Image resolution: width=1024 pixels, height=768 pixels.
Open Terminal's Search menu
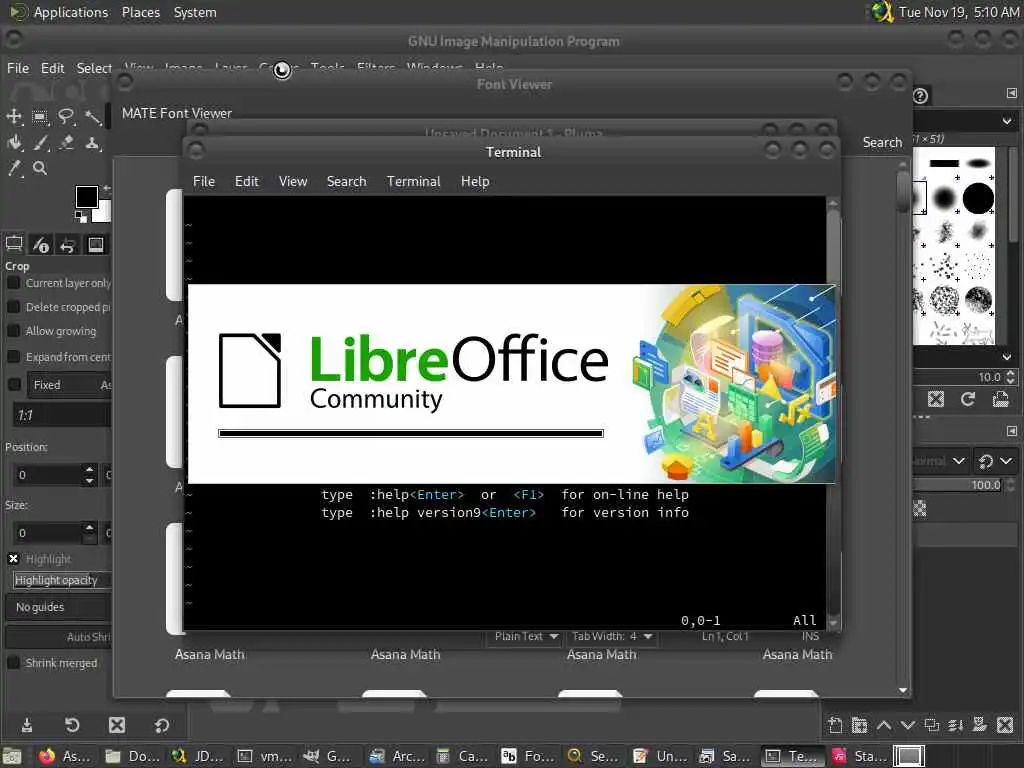point(346,182)
